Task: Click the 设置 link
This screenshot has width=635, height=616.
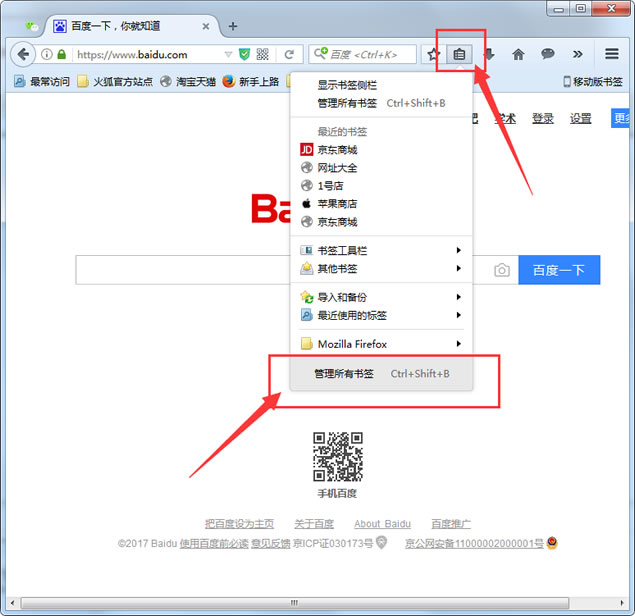Action: pos(581,119)
